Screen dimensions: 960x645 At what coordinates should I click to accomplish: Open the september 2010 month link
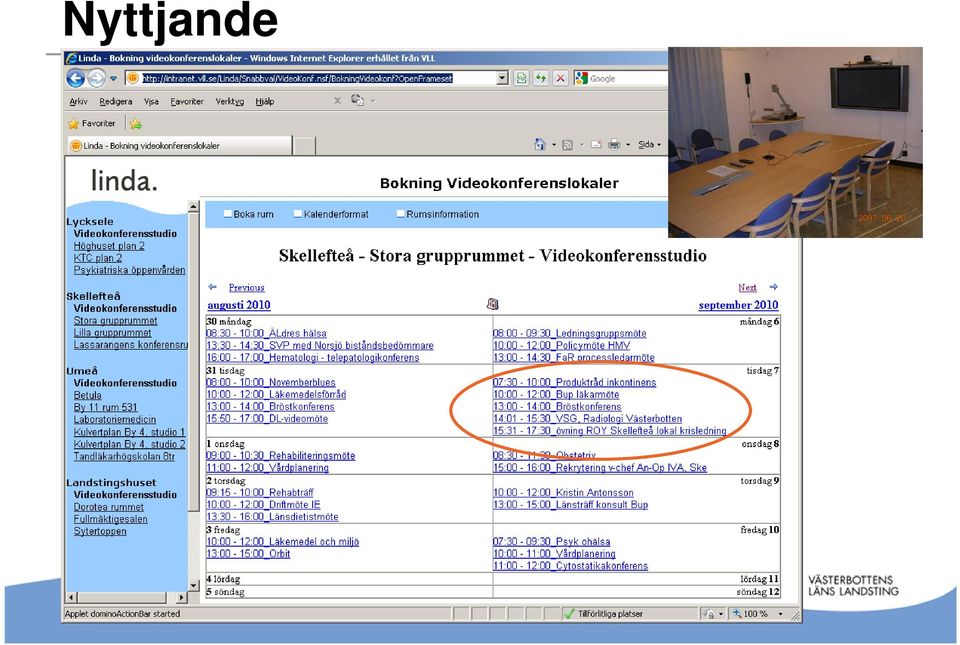point(738,305)
